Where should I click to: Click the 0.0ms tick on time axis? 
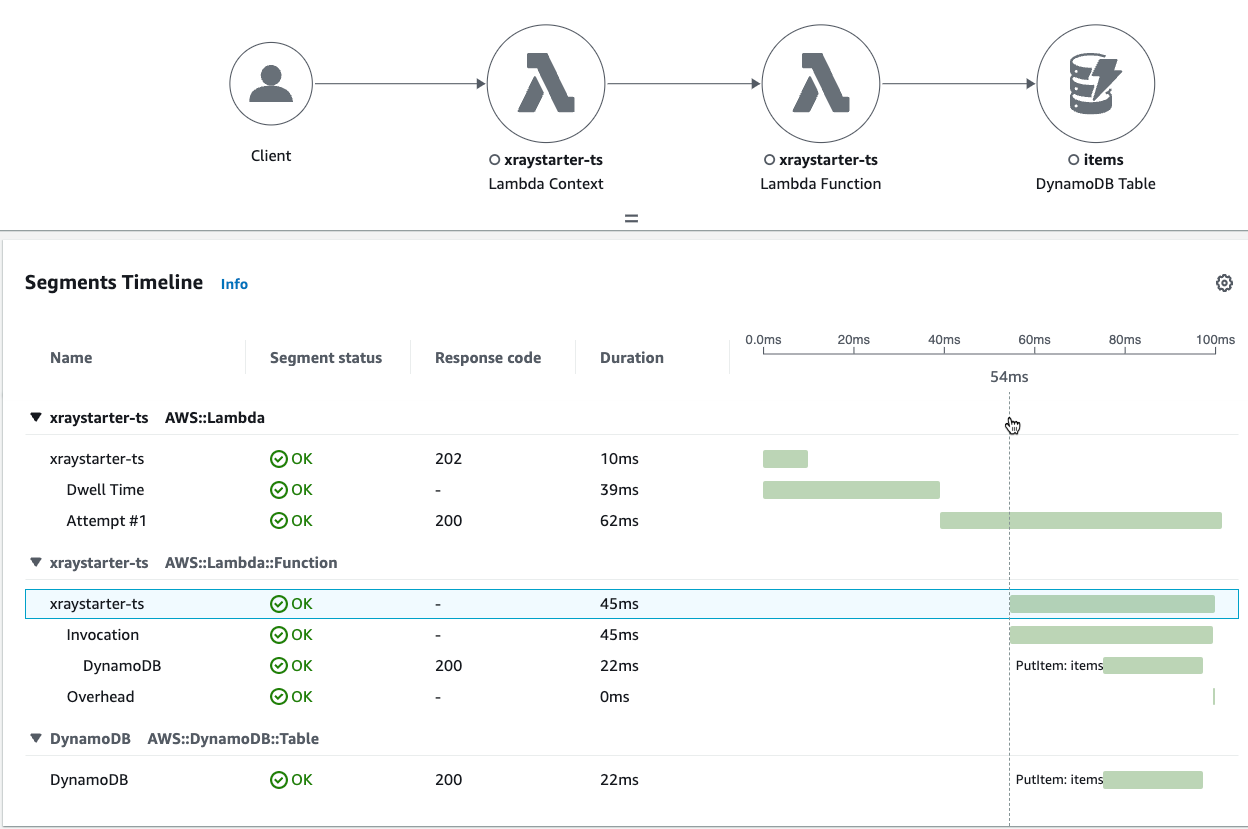click(763, 340)
